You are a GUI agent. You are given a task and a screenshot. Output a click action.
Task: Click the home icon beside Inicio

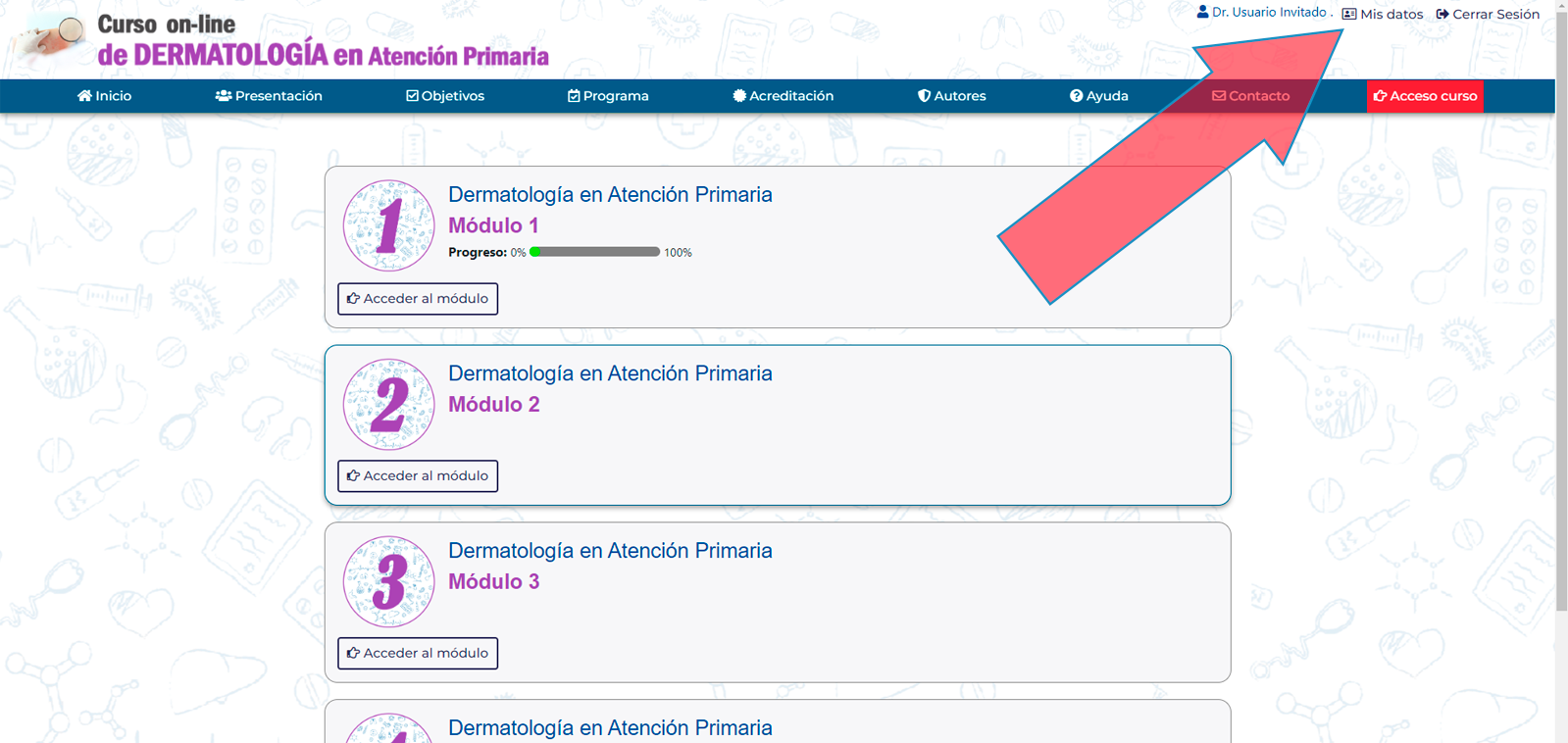tap(84, 96)
